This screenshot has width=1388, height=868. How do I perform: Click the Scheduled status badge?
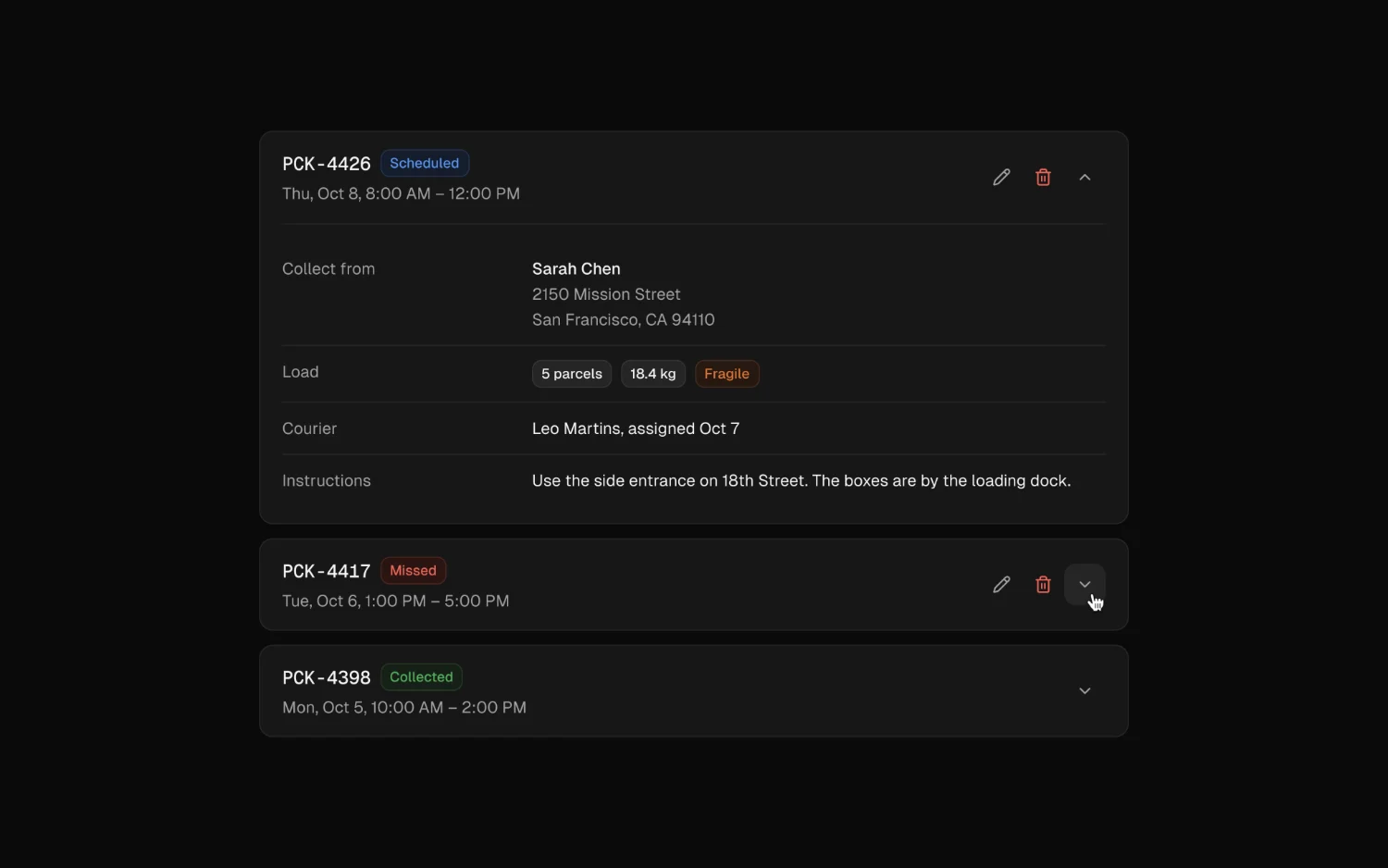425,163
